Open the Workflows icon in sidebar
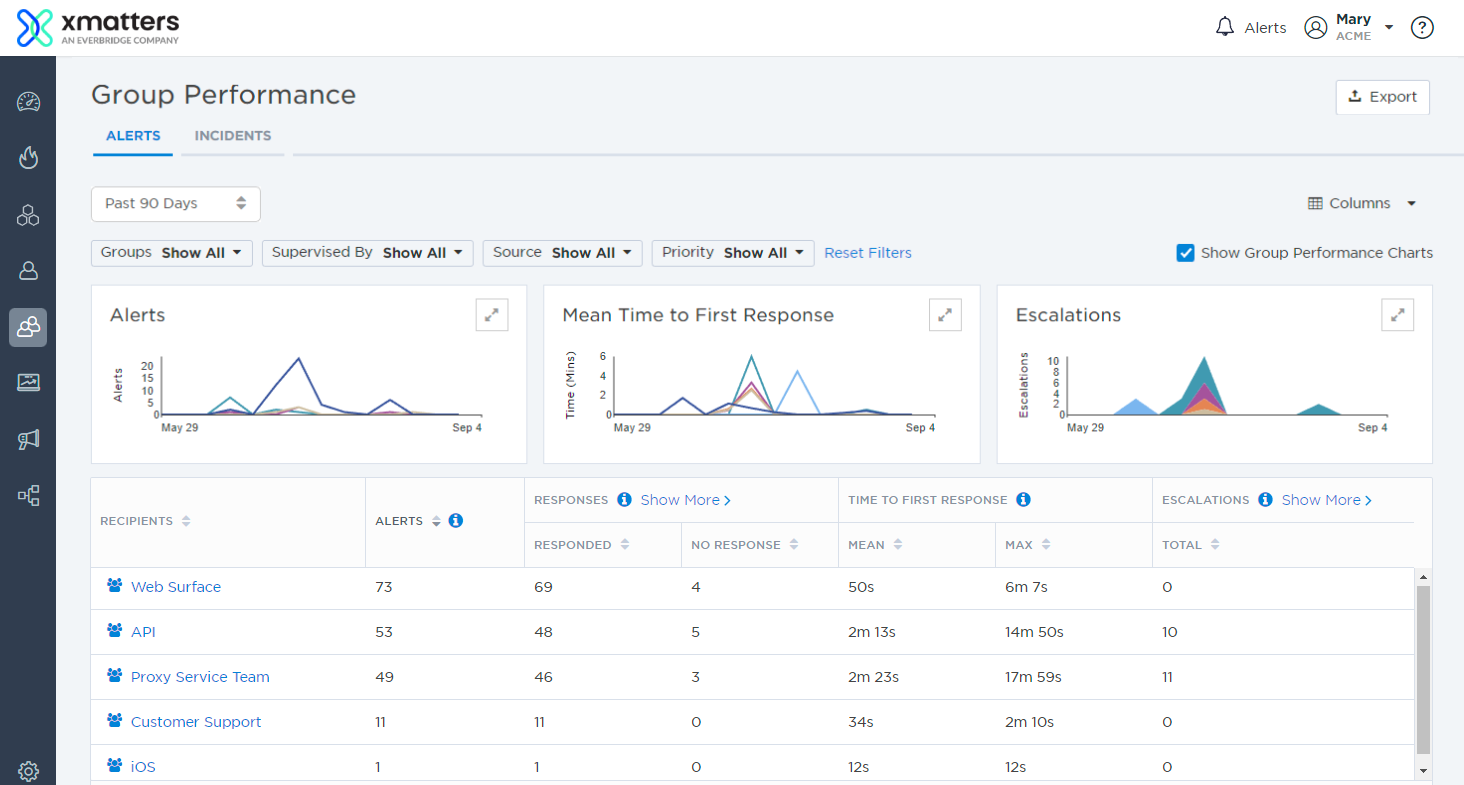 click(28, 495)
